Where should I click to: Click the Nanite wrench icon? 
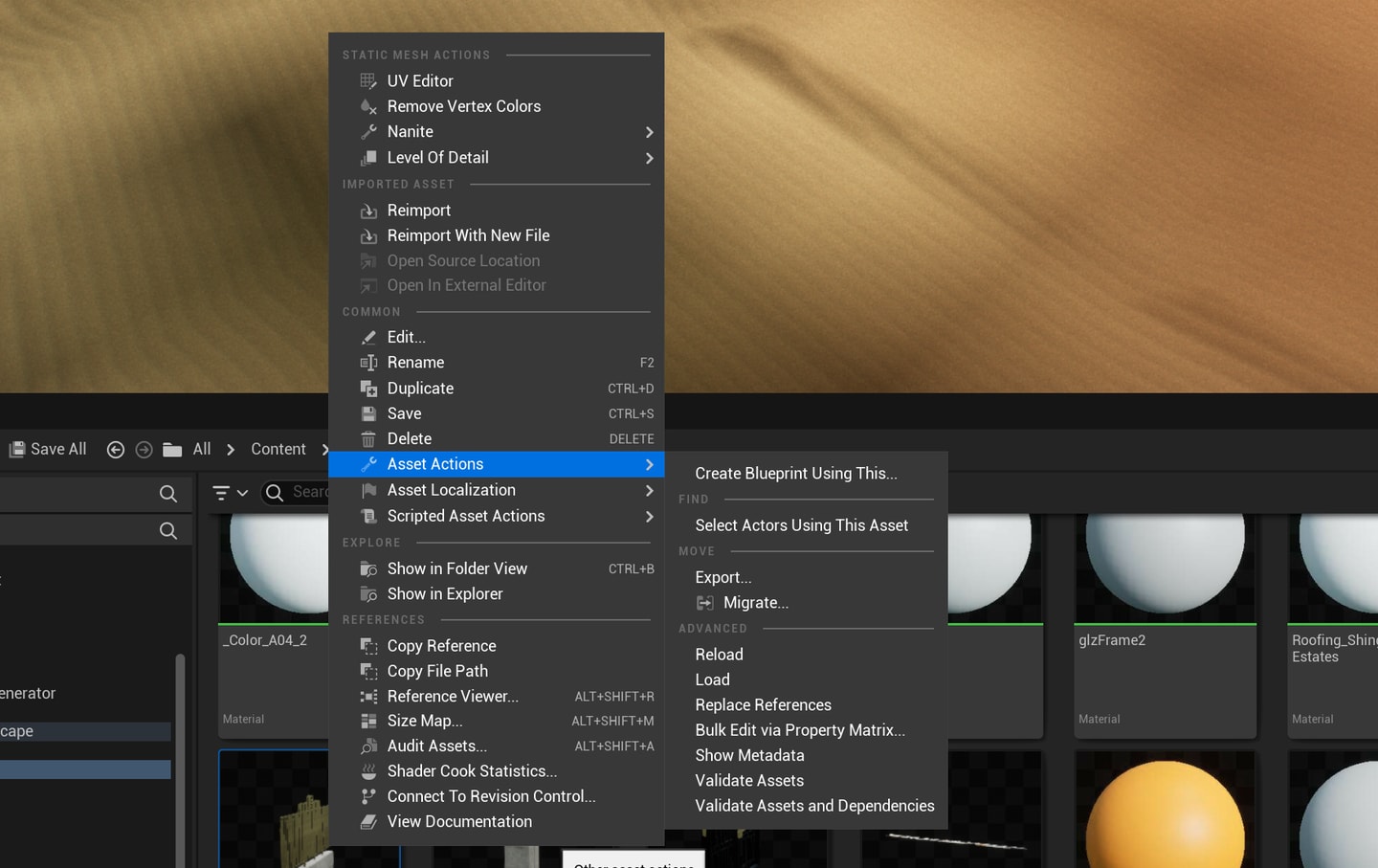click(x=368, y=132)
